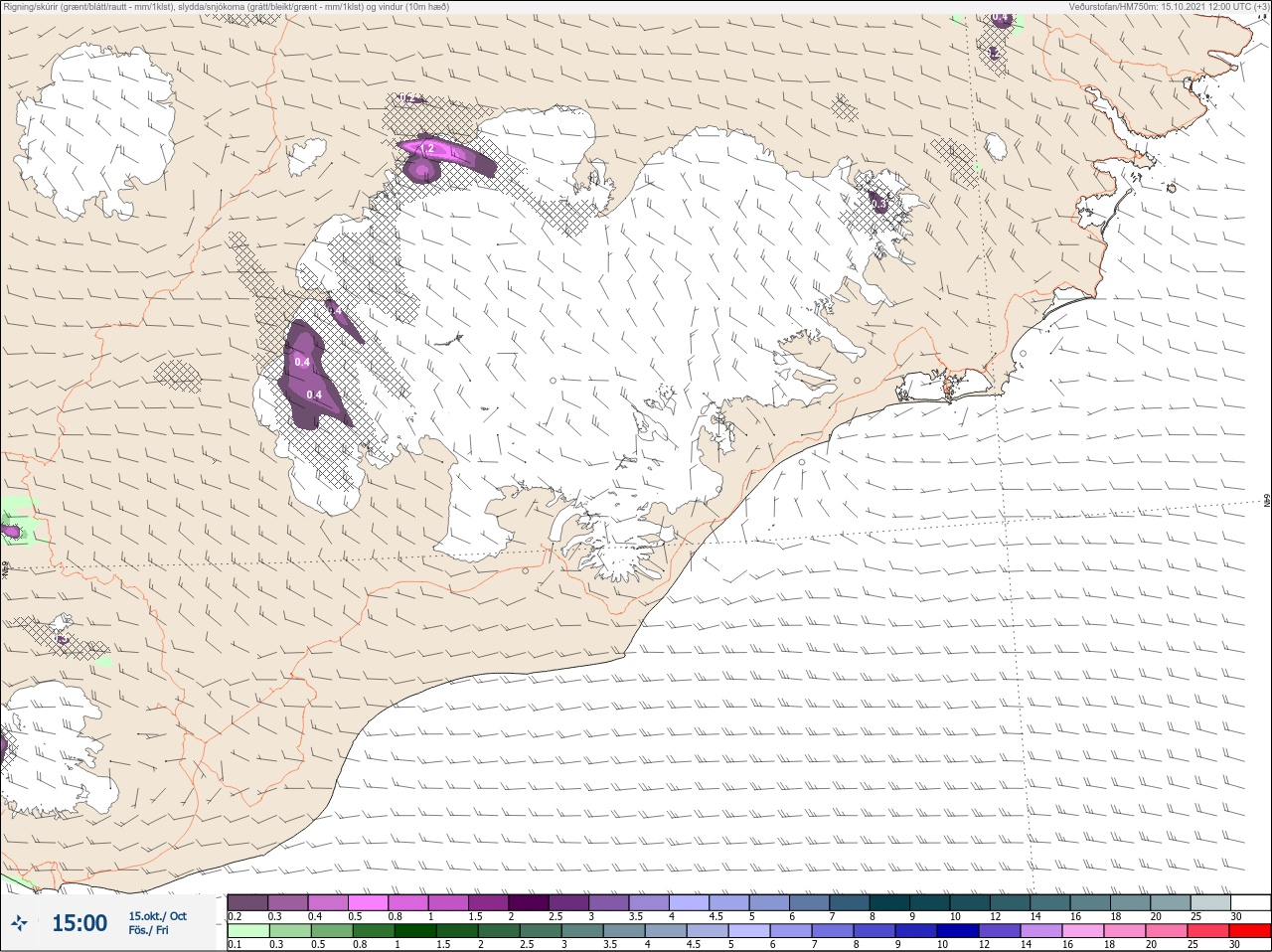The width and height of the screenshot is (1272, 952).
Task: Click the '0.2' label in the top legend row
Action: pos(235,916)
